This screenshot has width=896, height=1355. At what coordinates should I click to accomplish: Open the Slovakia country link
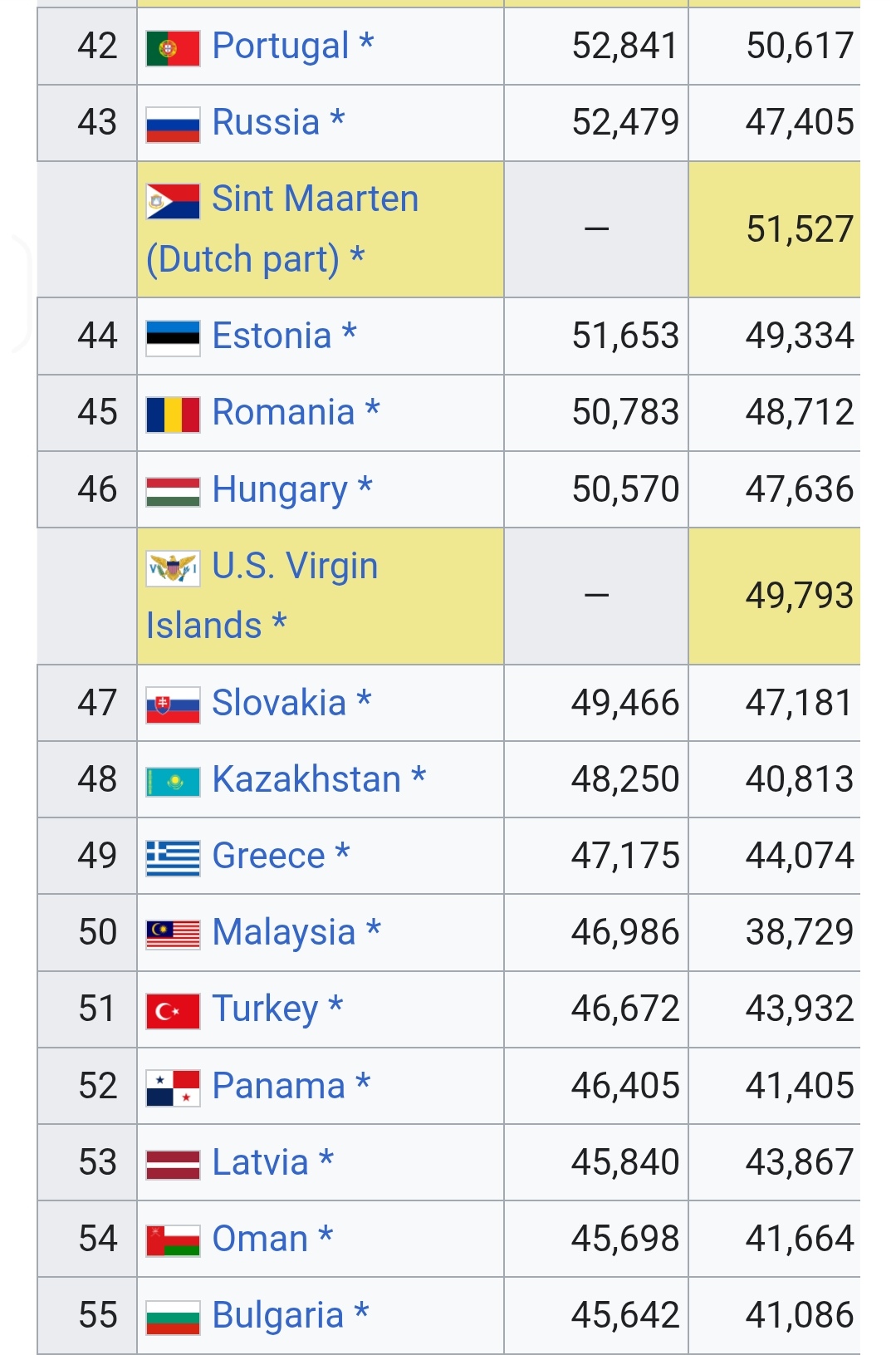click(x=279, y=703)
